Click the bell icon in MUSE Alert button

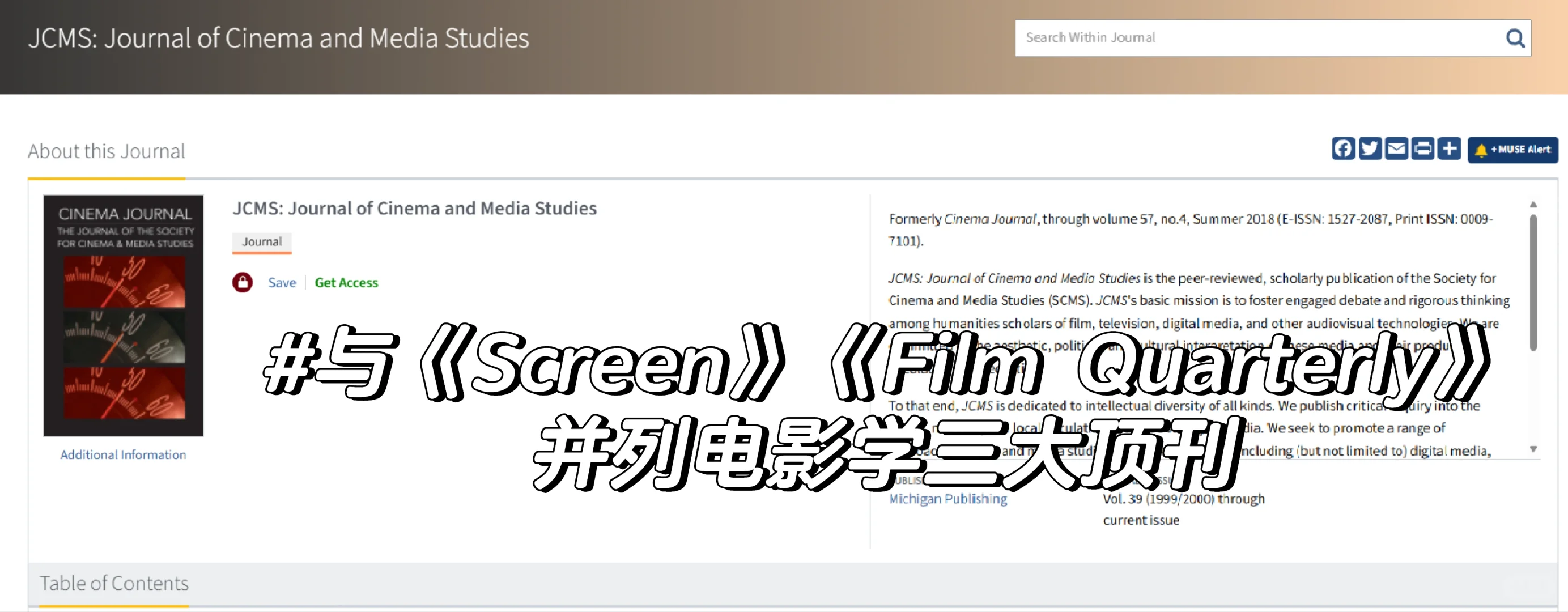click(x=1480, y=149)
